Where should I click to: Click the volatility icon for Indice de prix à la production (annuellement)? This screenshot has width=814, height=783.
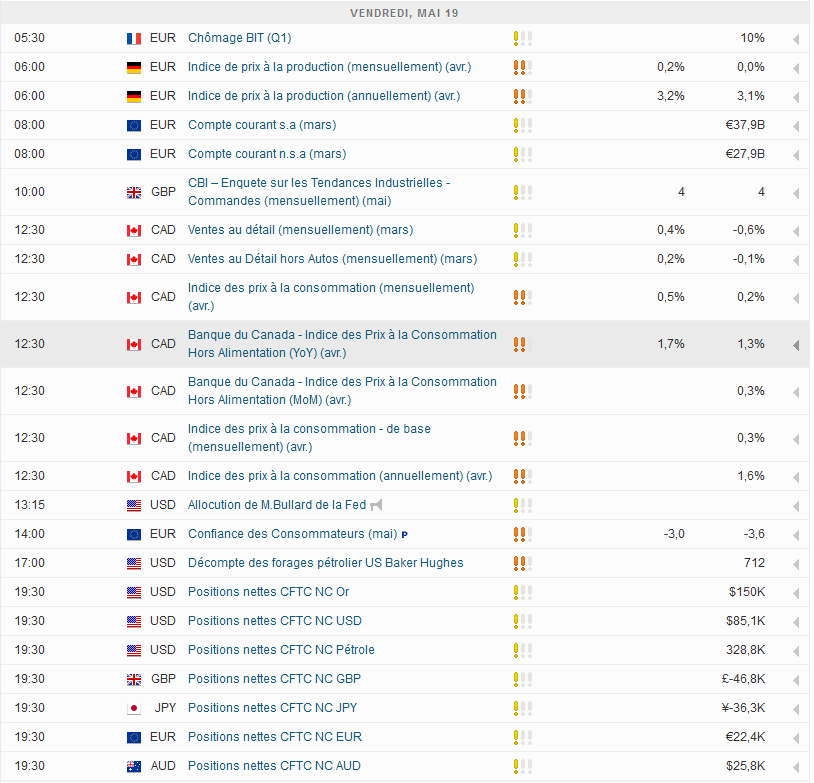click(523, 97)
